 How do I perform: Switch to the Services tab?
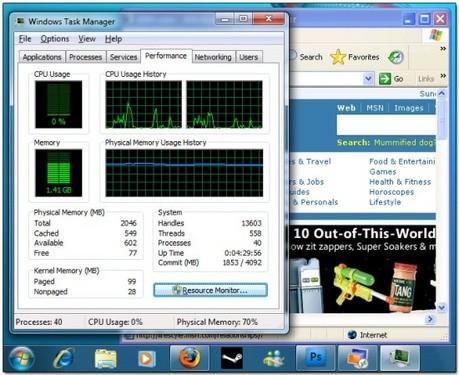coord(123,57)
